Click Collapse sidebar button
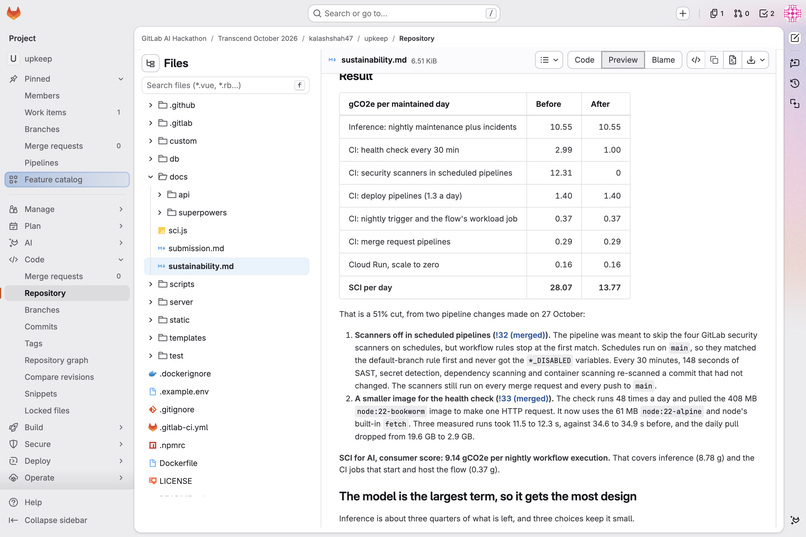This screenshot has width=806, height=537. pyautogui.click(x=48, y=520)
